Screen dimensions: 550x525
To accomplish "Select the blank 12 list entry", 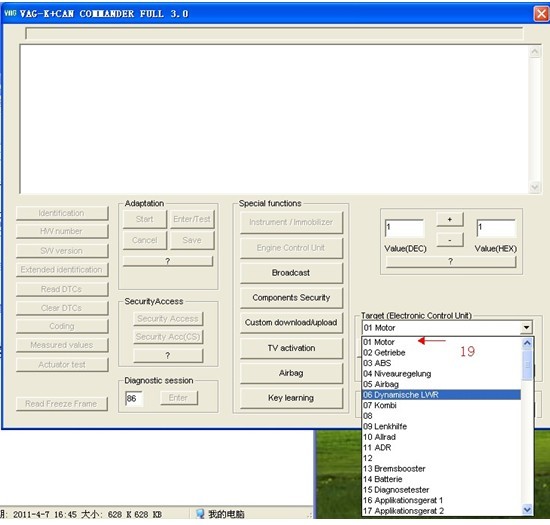I will (442, 458).
